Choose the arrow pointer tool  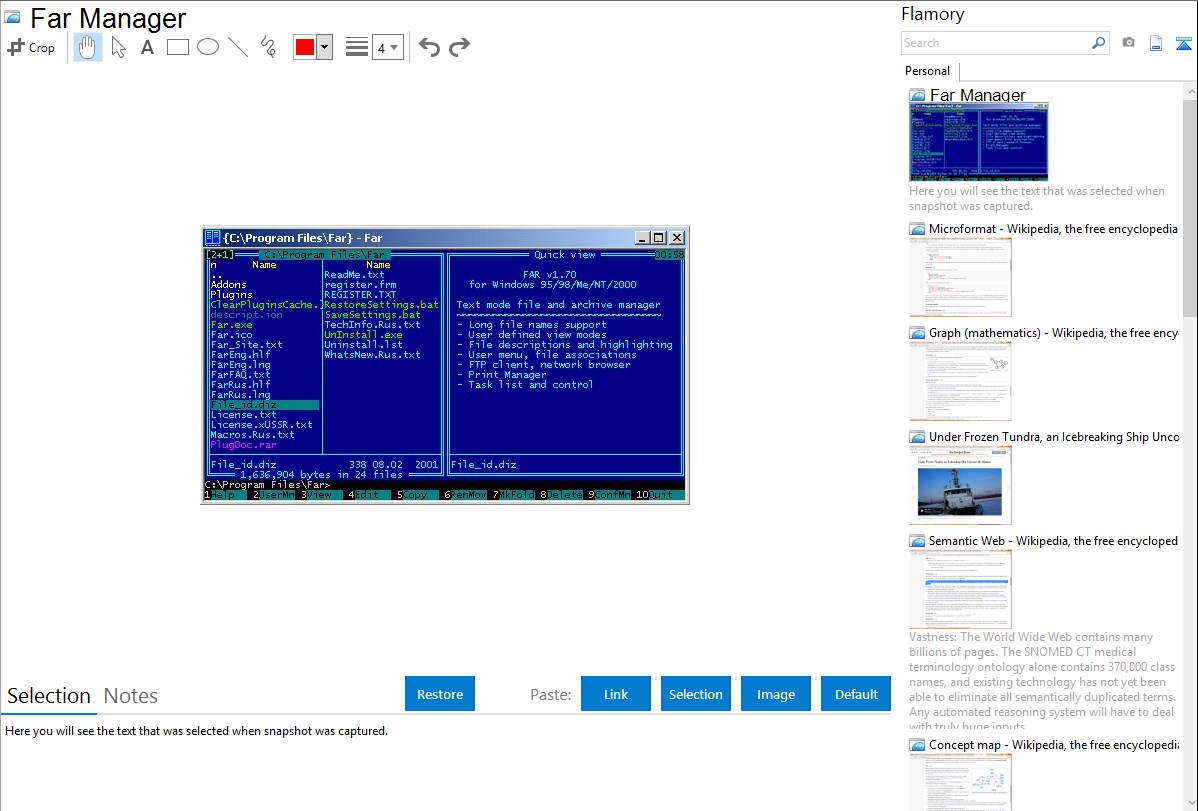pyautogui.click(x=118, y=47)
